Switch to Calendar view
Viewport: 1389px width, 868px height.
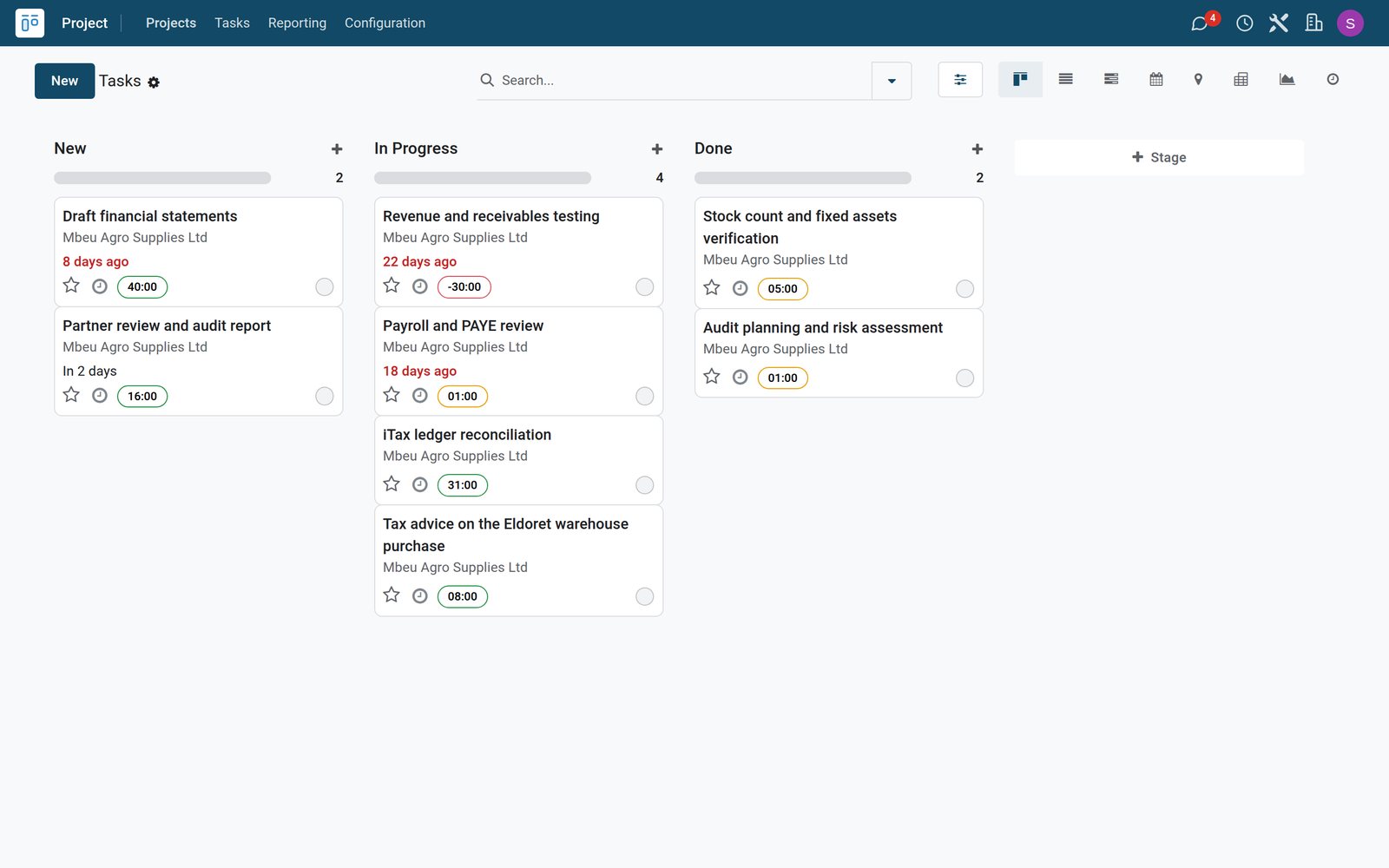pos(1156,80)
